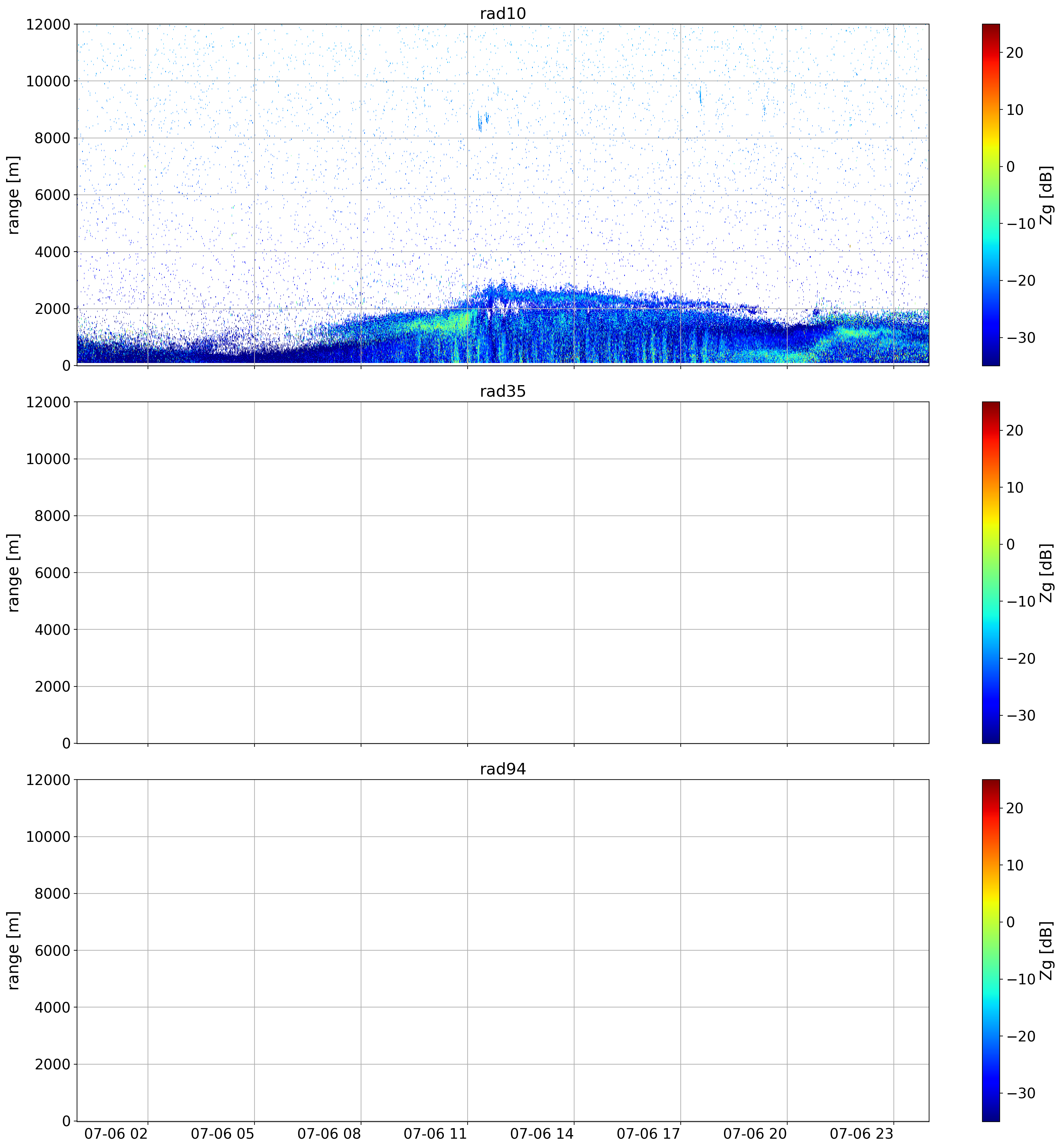The width and height of the screenshot is (1061, 1148).
Task: Click the rad94 color bar
Action: pyautogui.click(x=990, y=950)
